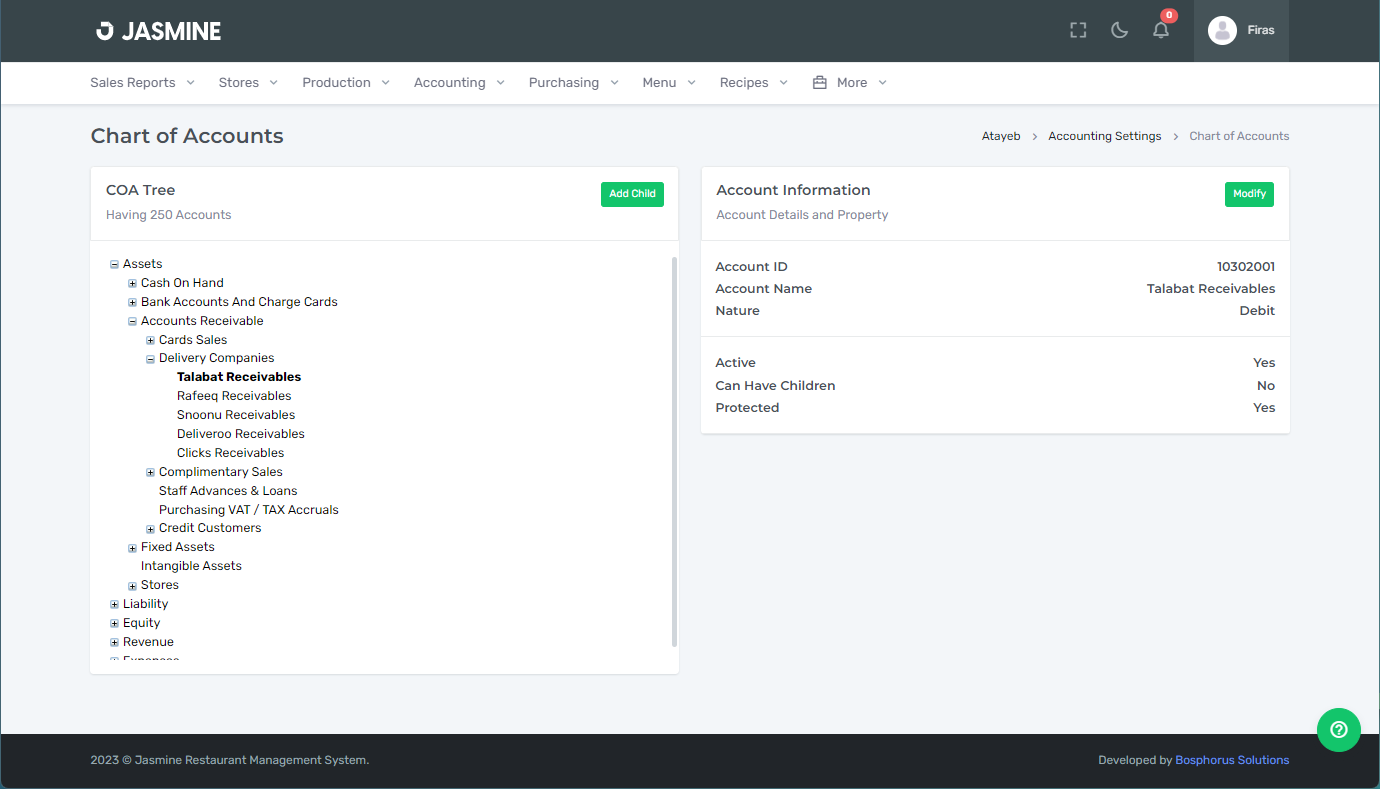Image resolution: width=1380 pixels, height=789 pixels.
Task: Toggle dark mode moon icon
Action: click(x=1119, y=30)
